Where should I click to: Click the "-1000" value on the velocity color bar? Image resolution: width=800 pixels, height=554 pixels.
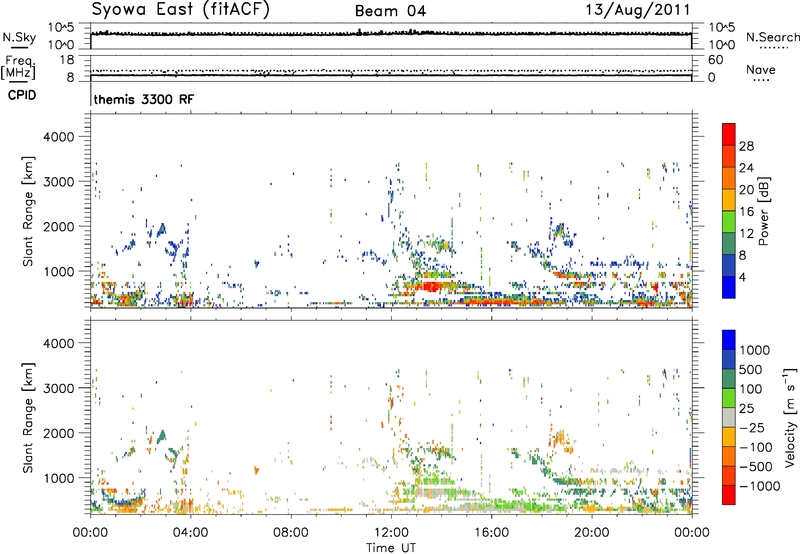[760, 486]
